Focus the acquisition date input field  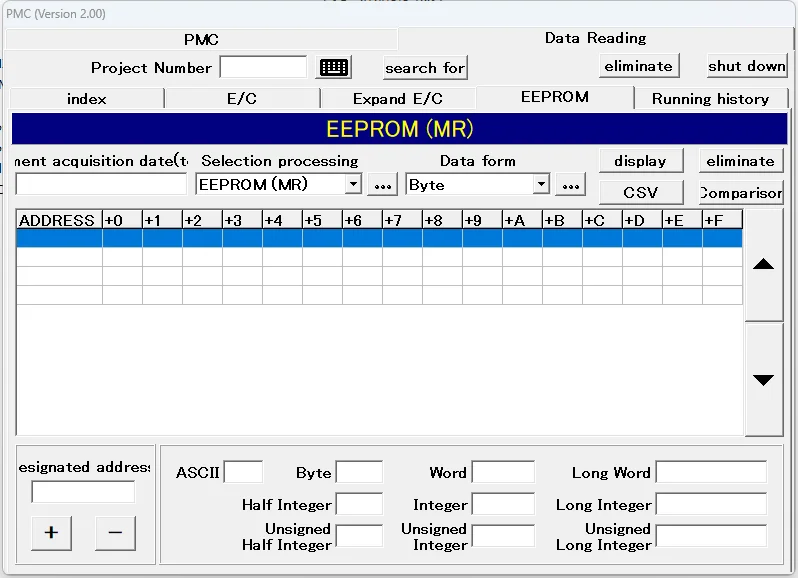tap(101, 184)
